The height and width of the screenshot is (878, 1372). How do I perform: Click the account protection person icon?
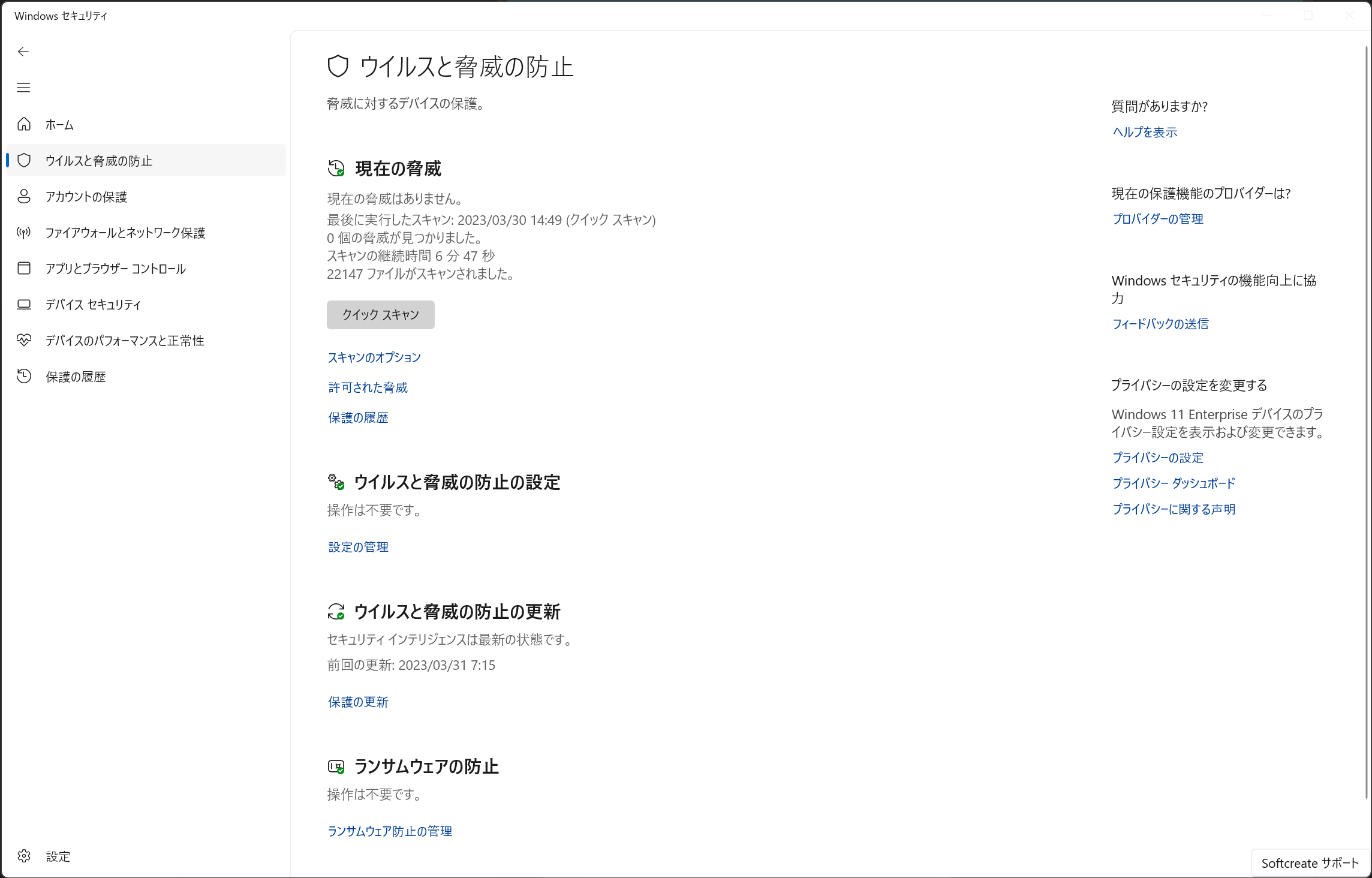pos(24,196)
